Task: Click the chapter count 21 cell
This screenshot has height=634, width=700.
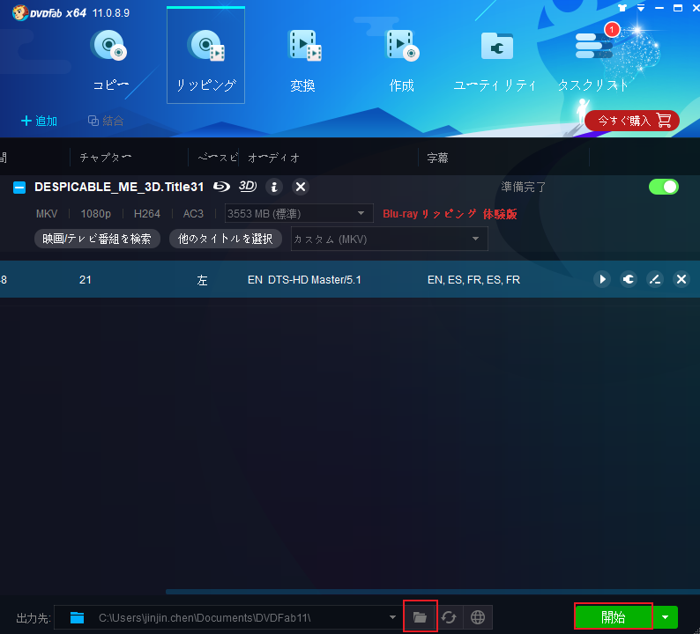Action: pyautogui.click(x=85, y=280)
